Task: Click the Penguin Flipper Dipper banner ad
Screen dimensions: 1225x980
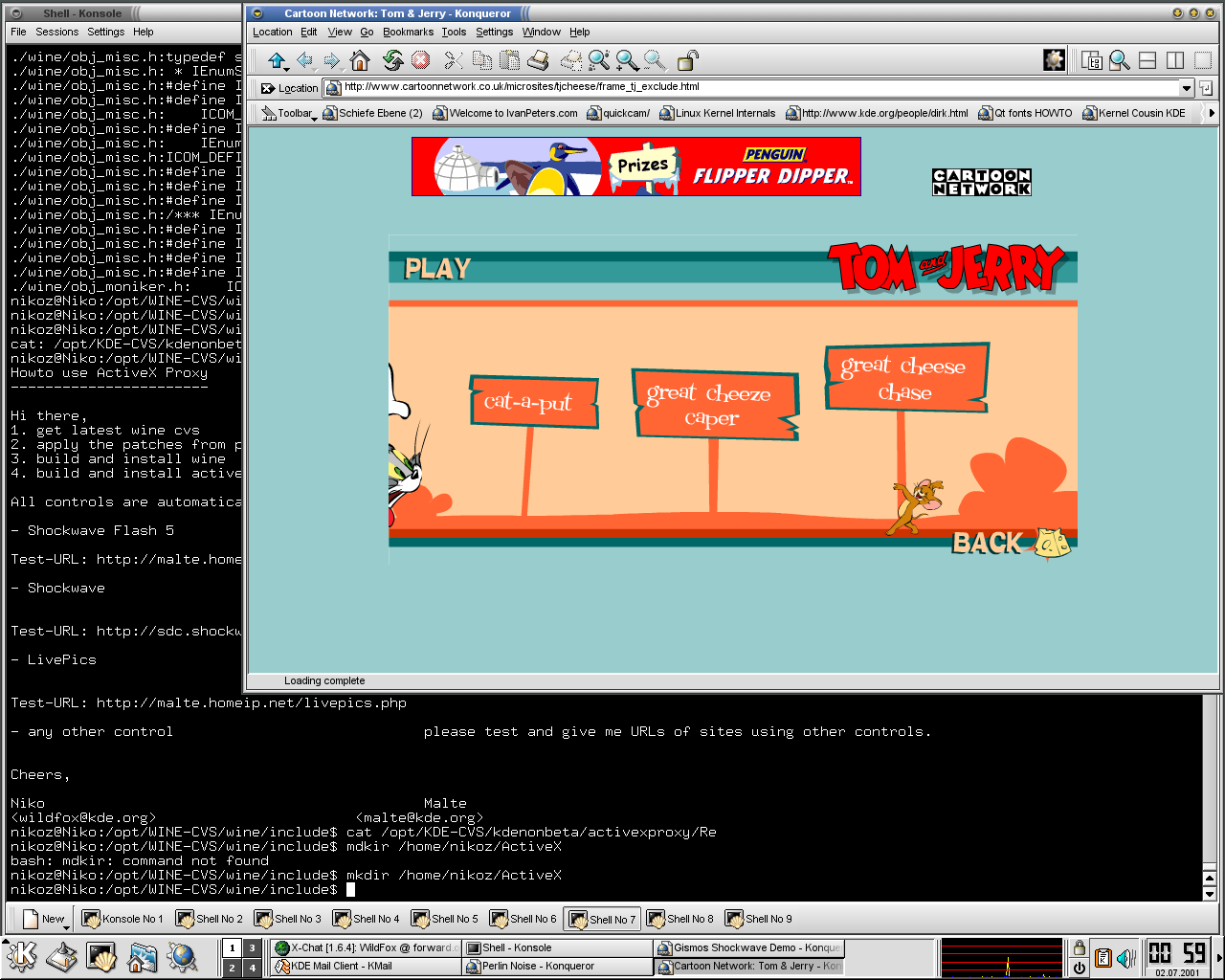Action: pos(636,167)
